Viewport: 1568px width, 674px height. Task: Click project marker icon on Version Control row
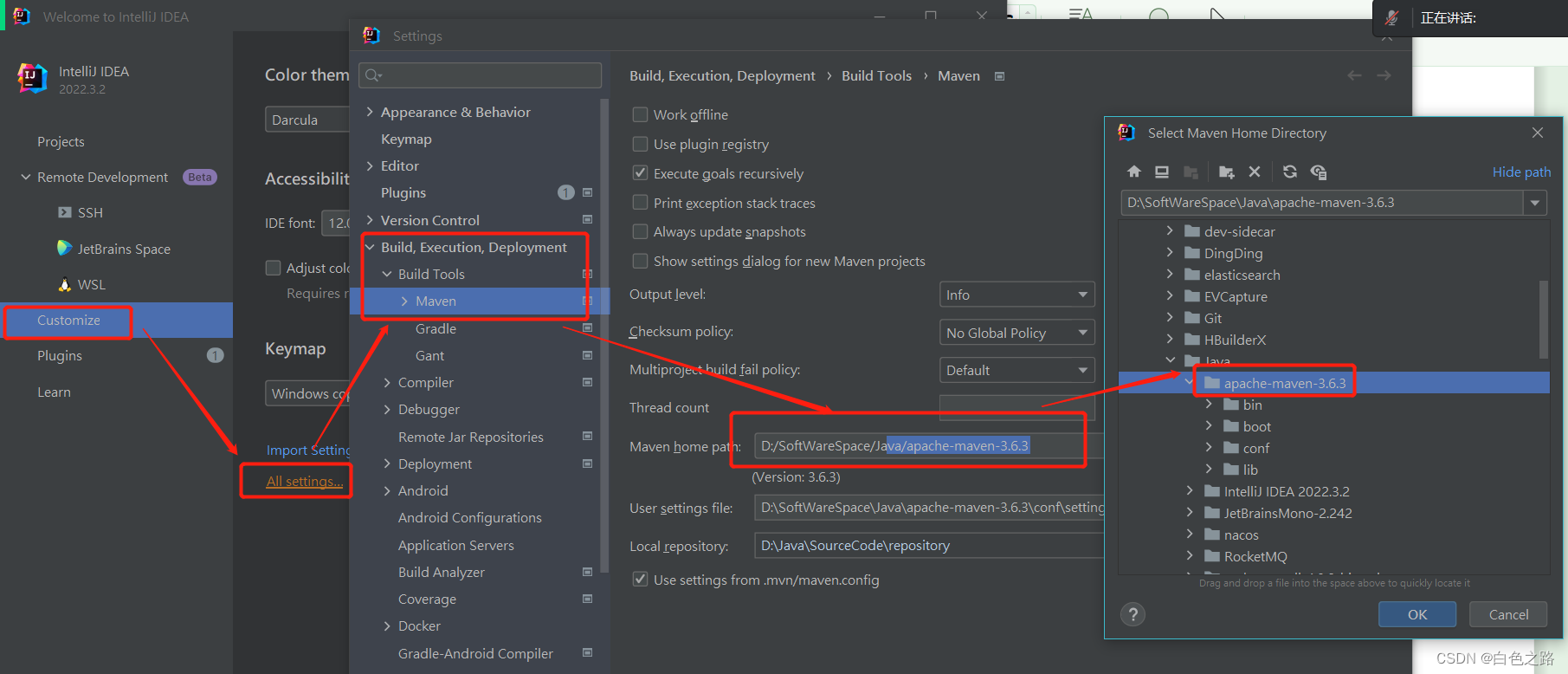587,219
